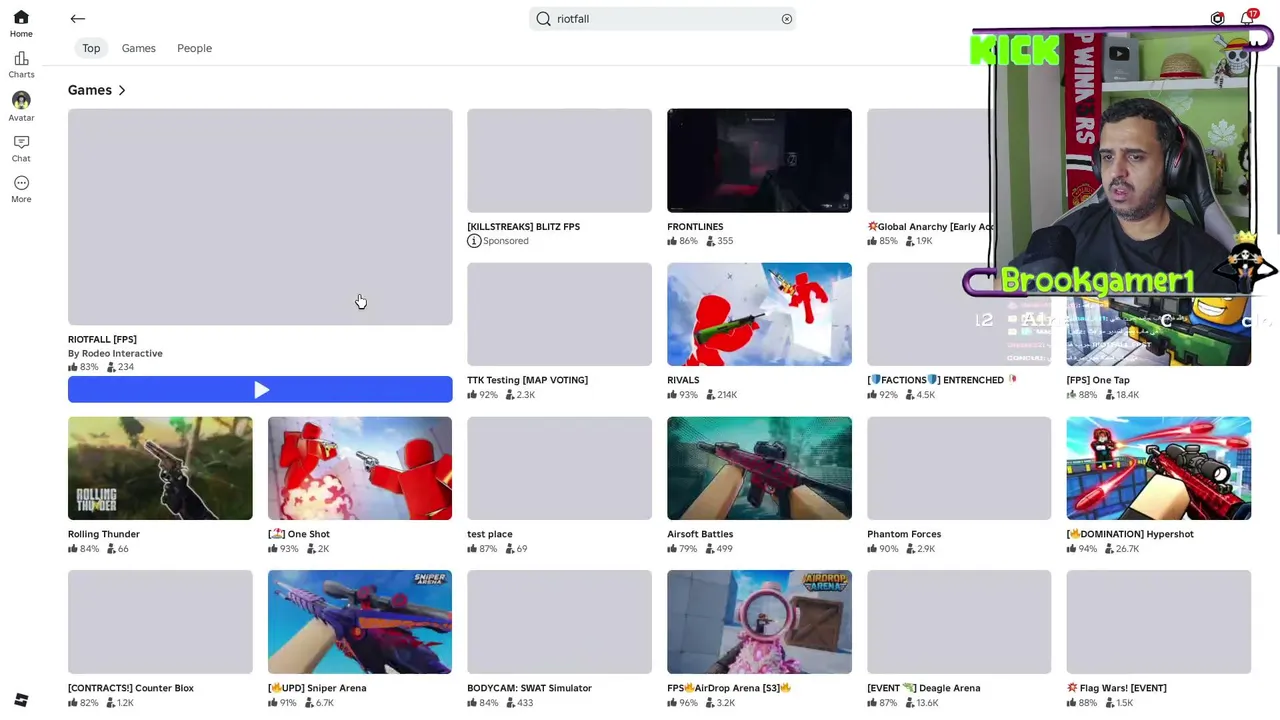This screenshot has width=1280, height=720.
Task: Open the Phantom Forces game title
Action: pos(904,534)
